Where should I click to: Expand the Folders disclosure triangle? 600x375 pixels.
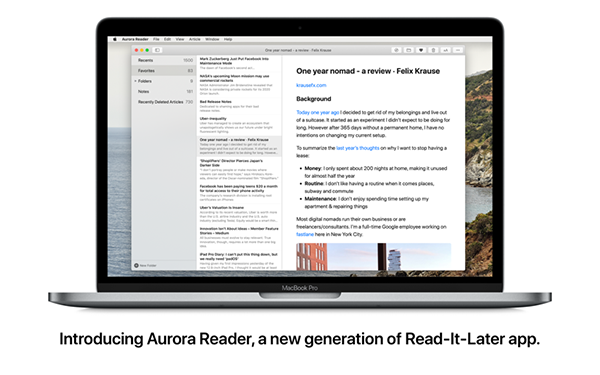pos(135,81)
